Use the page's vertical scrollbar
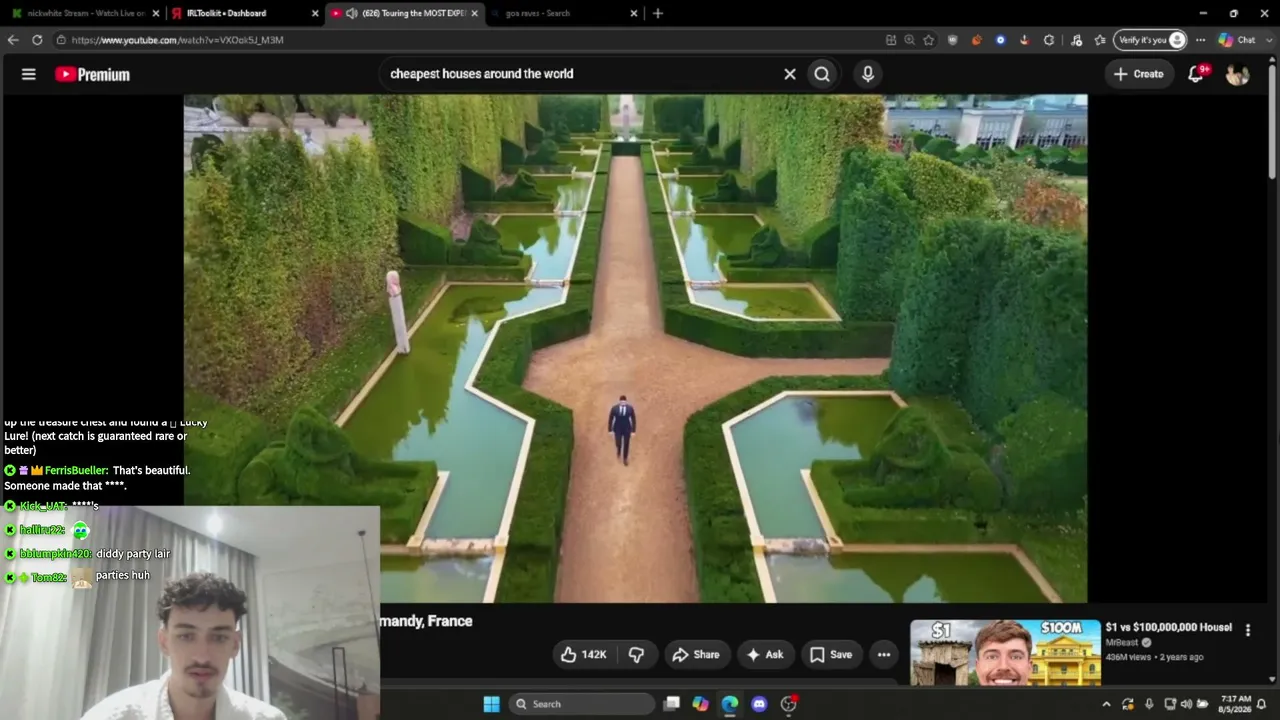This screenshot has height=720, width=1280. click(1273, 120)
